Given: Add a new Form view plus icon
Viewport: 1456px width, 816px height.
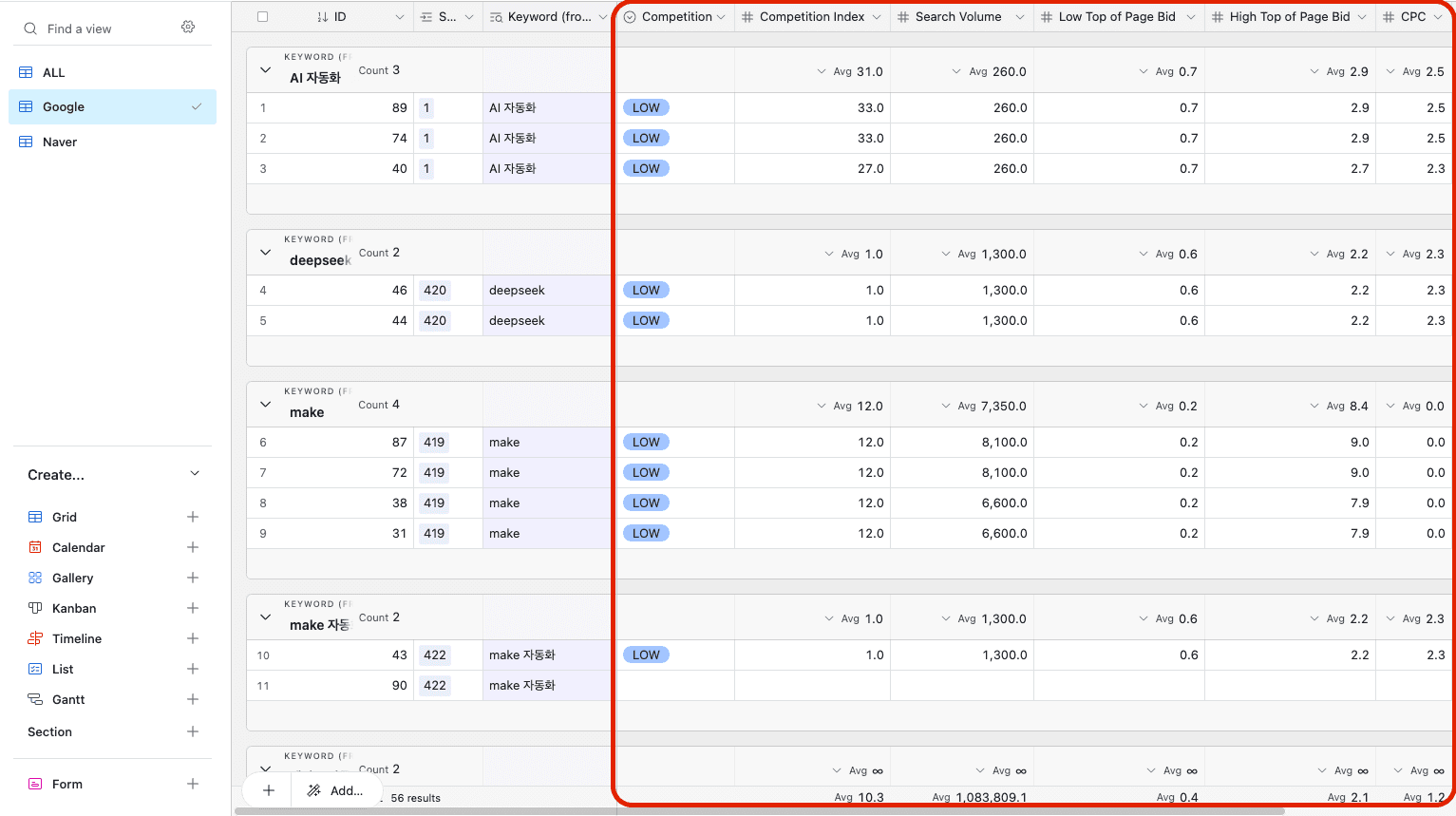Looking at the screenshot, I should pos(193,784).
